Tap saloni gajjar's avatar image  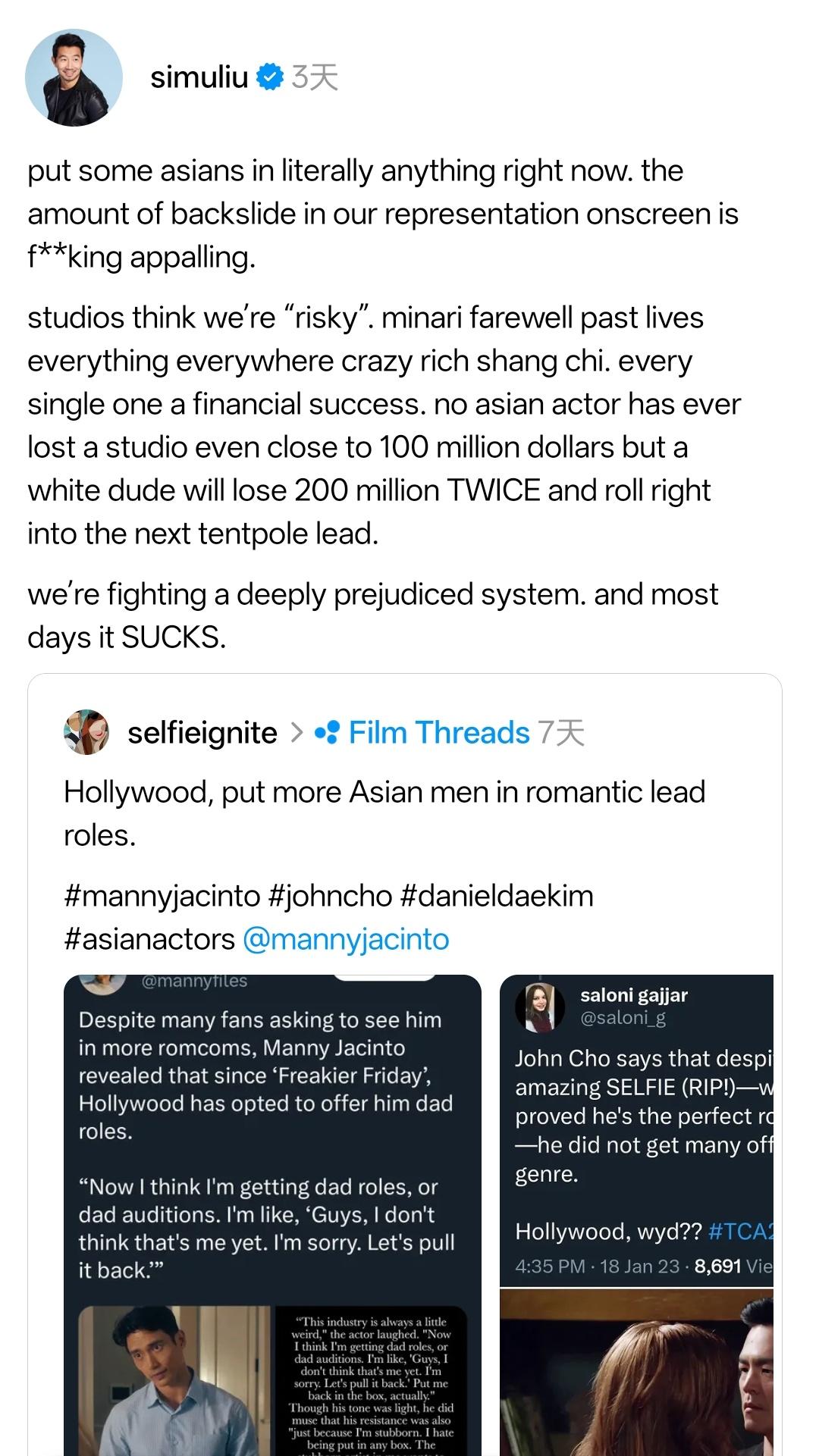coord(539,1007)
